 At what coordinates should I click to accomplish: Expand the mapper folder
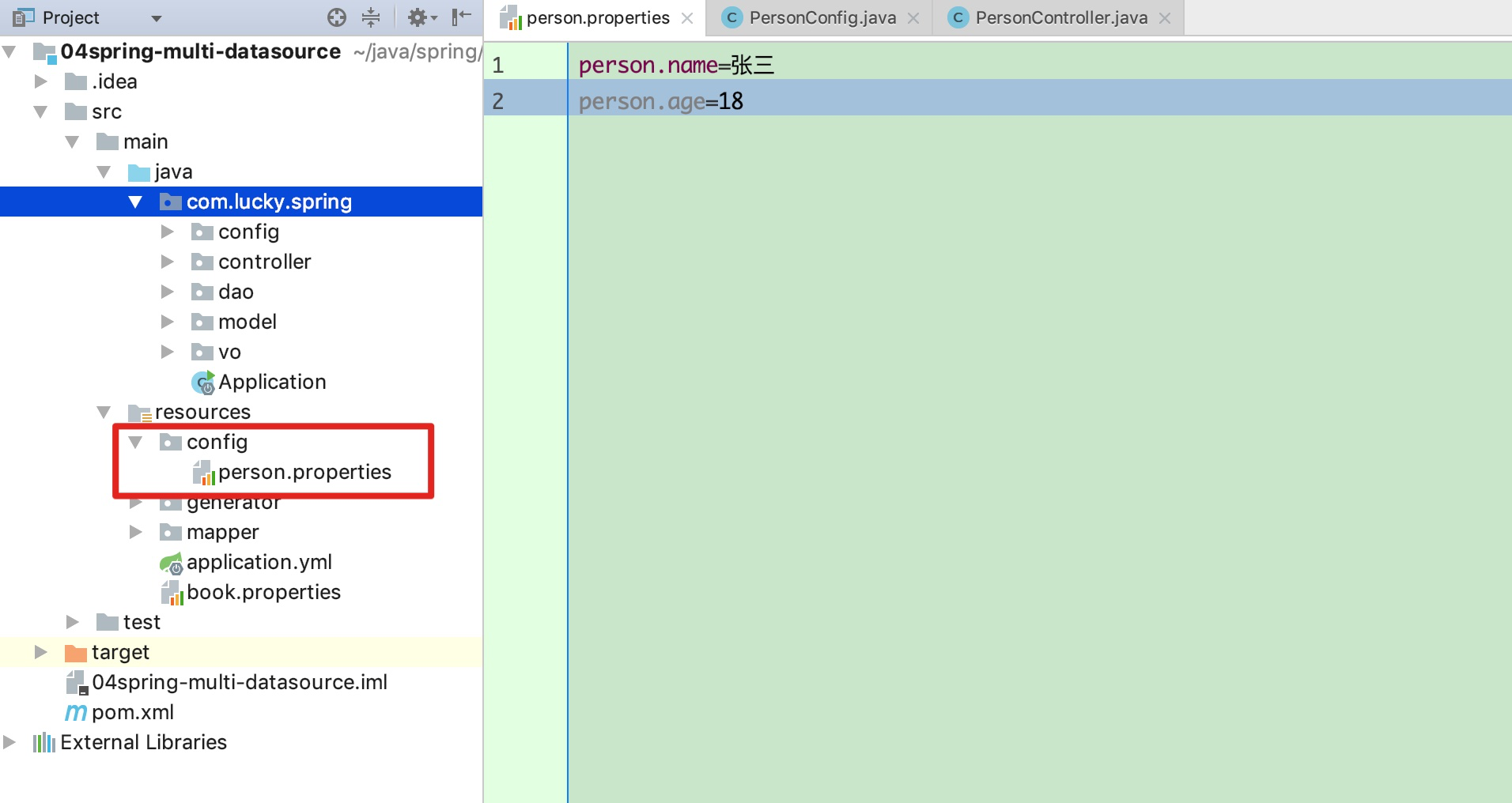[136, 532]
